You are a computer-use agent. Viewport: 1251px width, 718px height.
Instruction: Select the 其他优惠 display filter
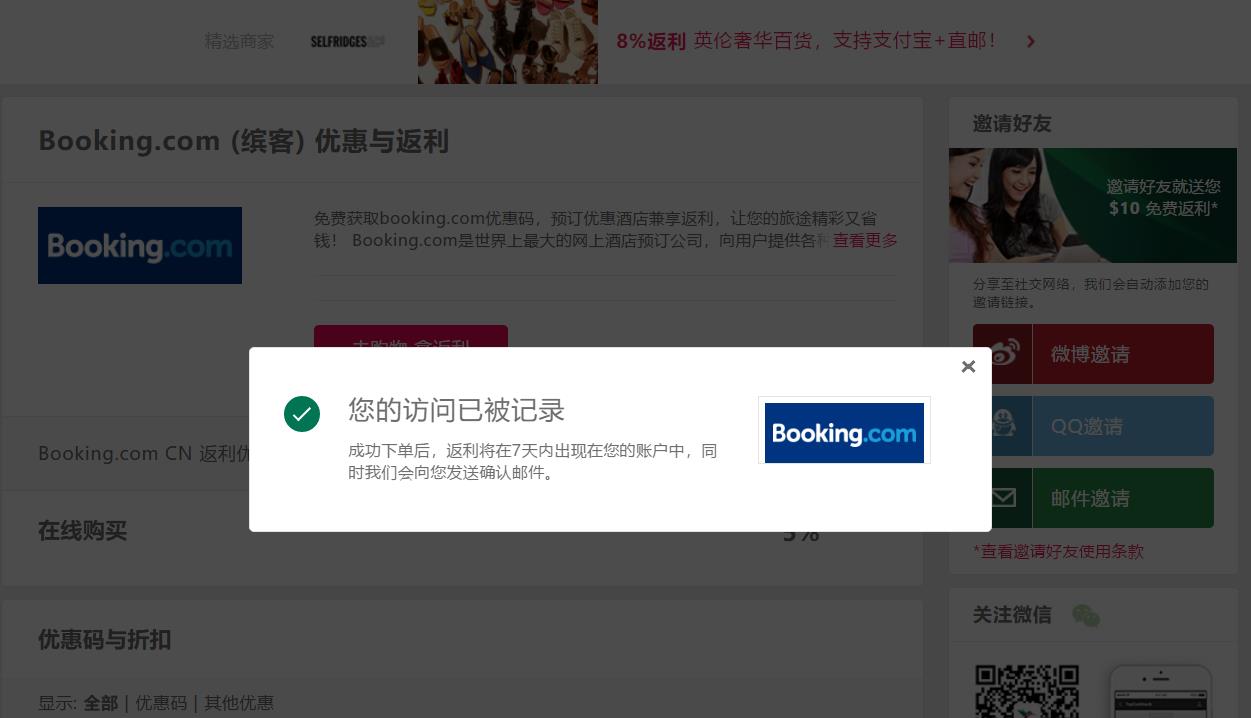coord(238,703)
